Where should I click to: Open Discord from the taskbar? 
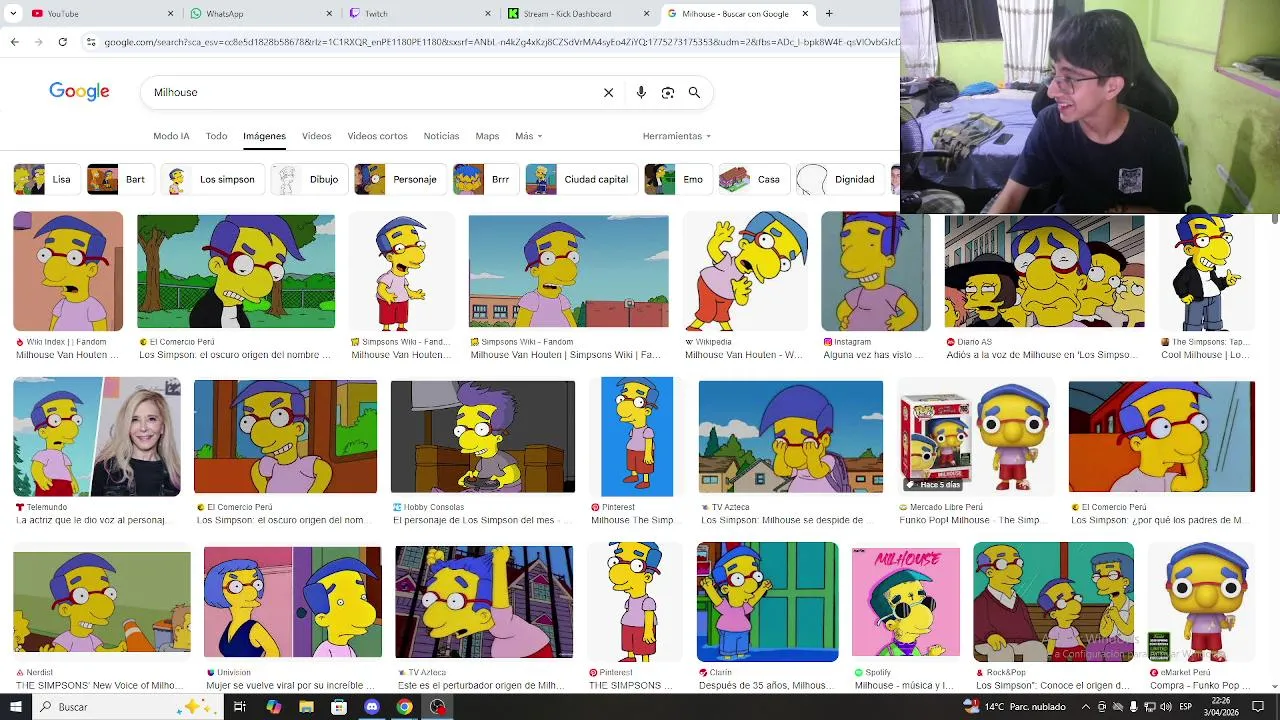pyautogui.click(x=372, y=707)
